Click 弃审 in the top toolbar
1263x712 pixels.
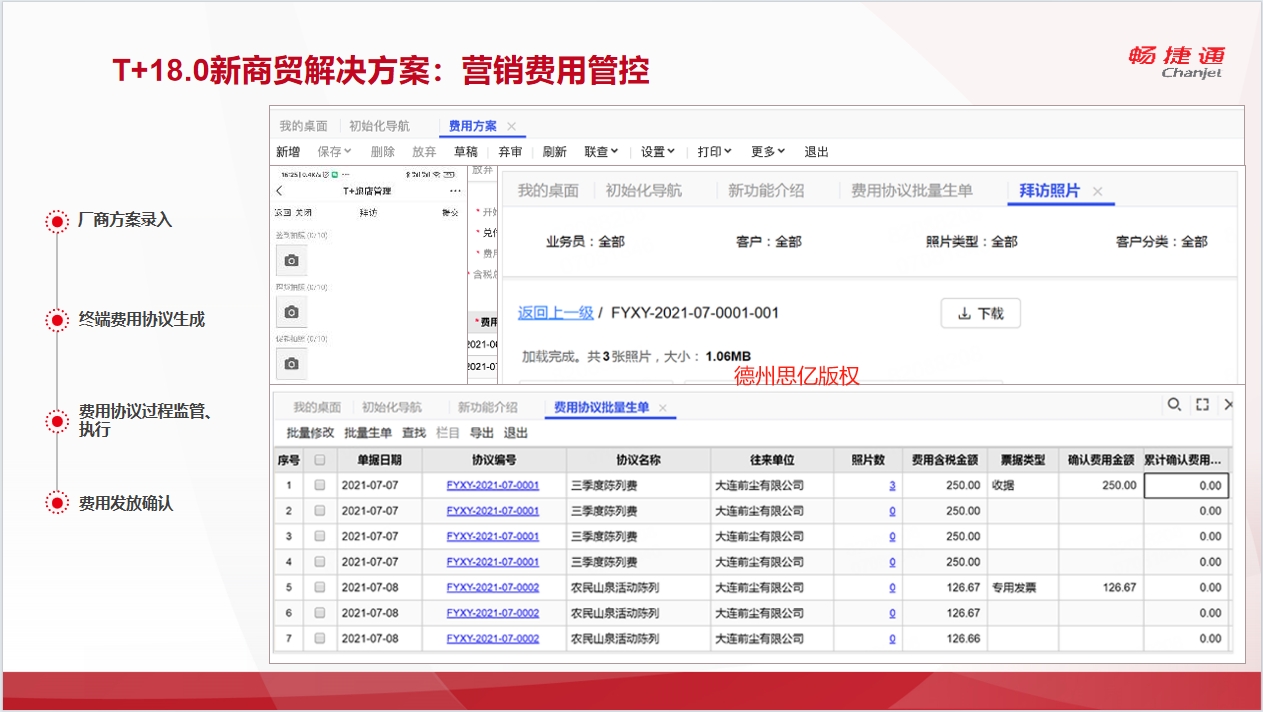[x=510, y=152]
